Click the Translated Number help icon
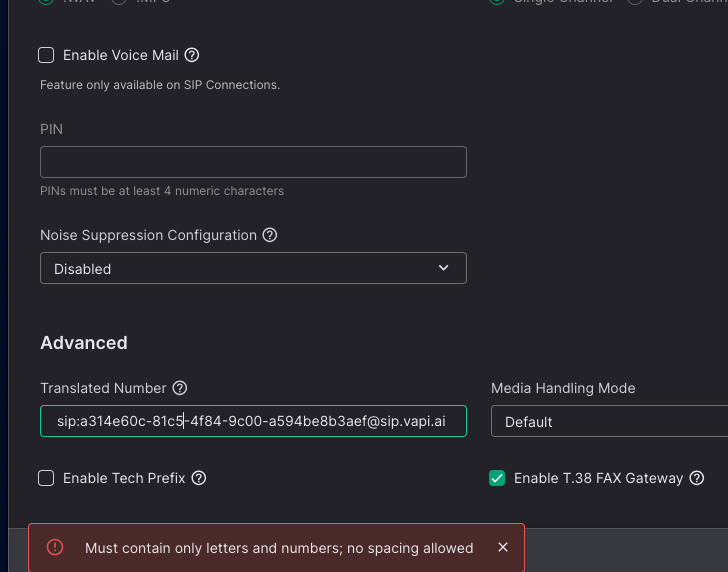This screenshot has height=572, width=728. 180,388
